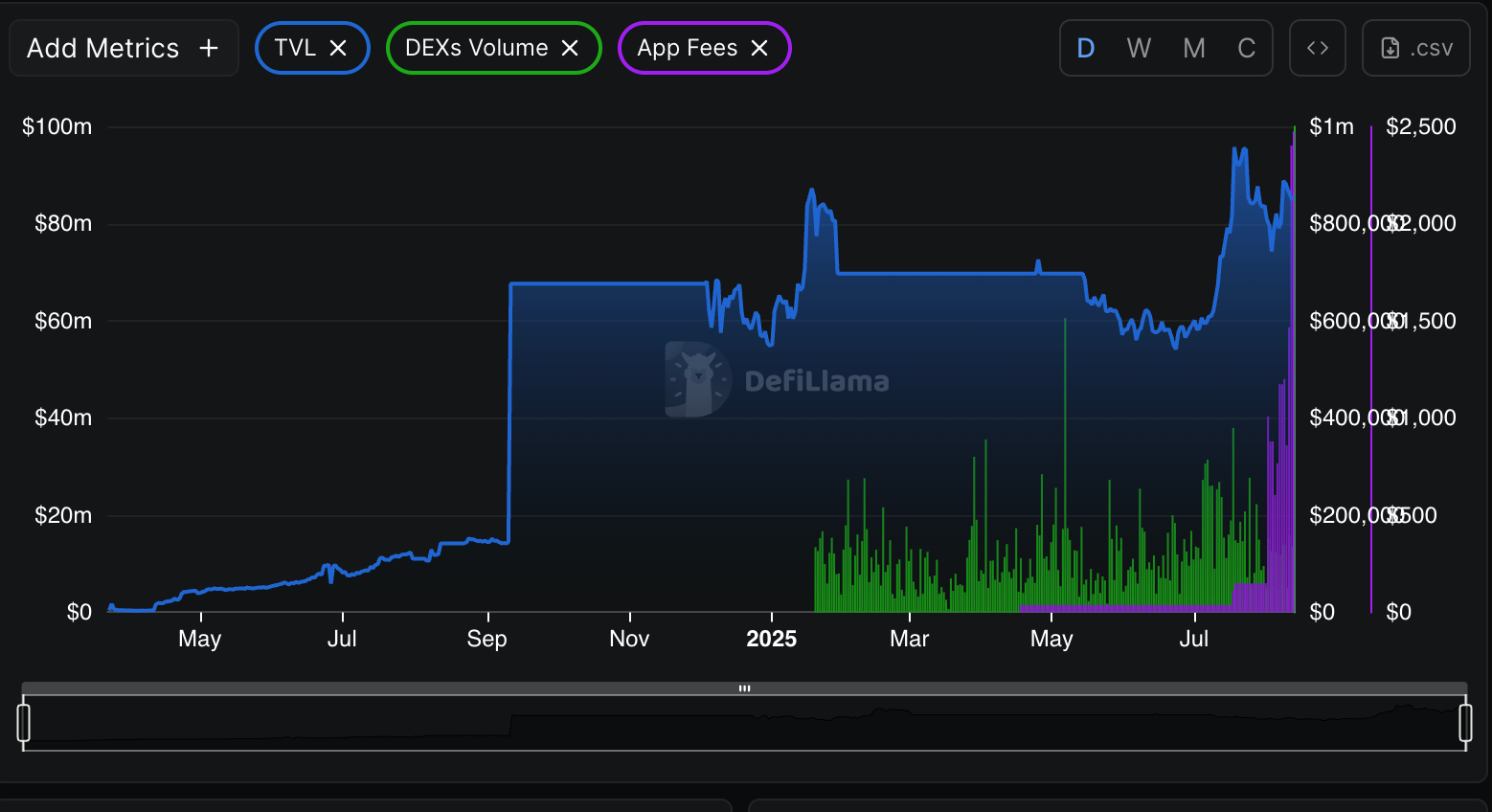Remove App Fees using its X icon
The height and width of the screenshot is (812, 1492).
(x=759, y=48)
